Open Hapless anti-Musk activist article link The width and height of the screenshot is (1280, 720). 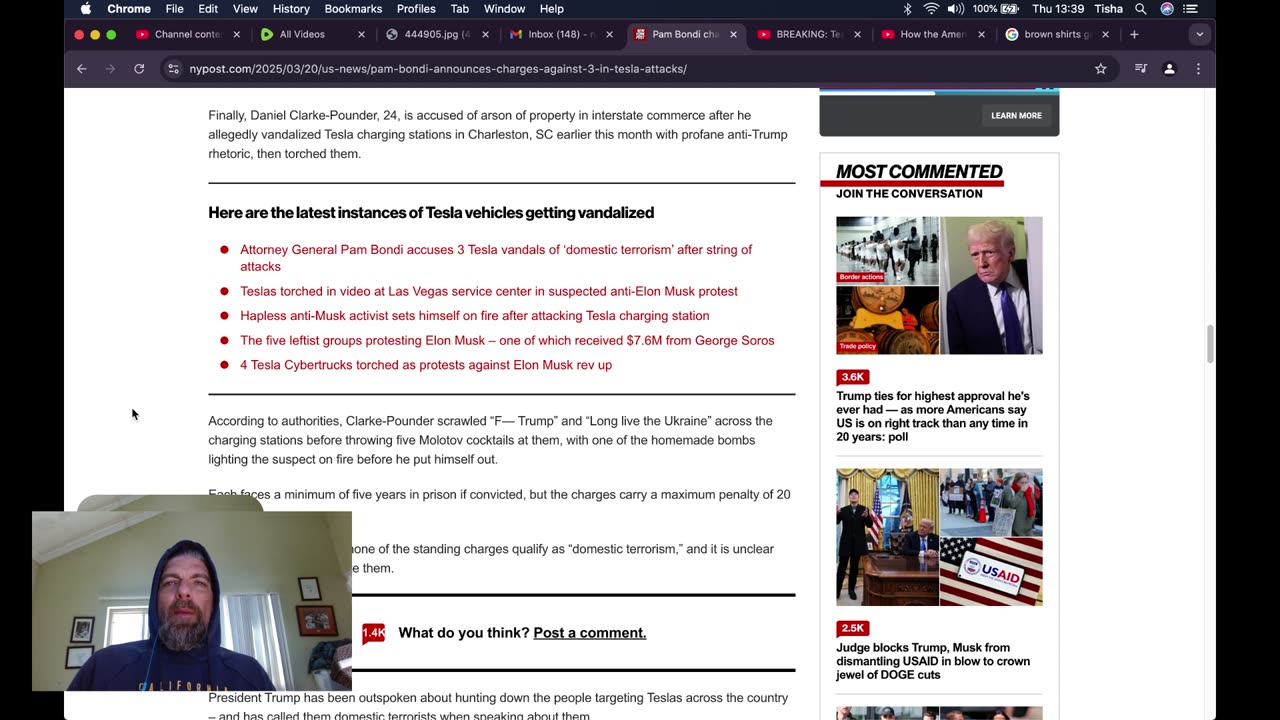coord(474,316)
